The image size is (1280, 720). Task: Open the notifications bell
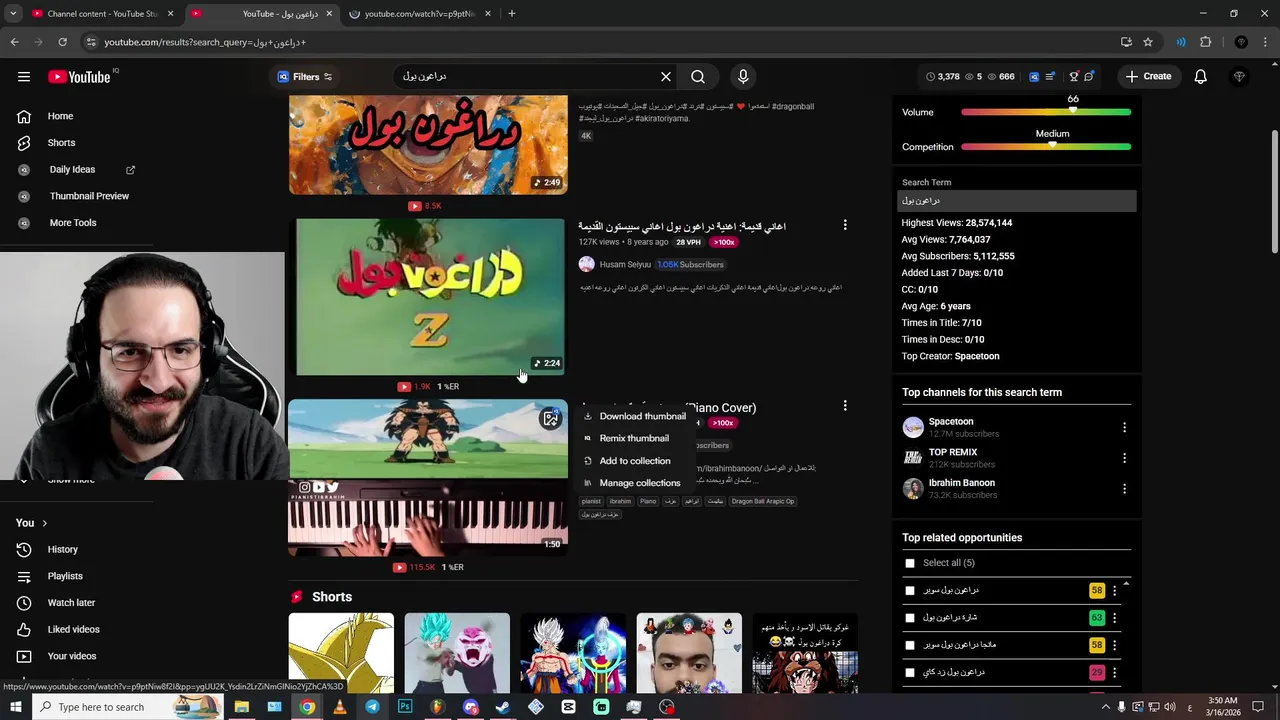point(1201,77)
